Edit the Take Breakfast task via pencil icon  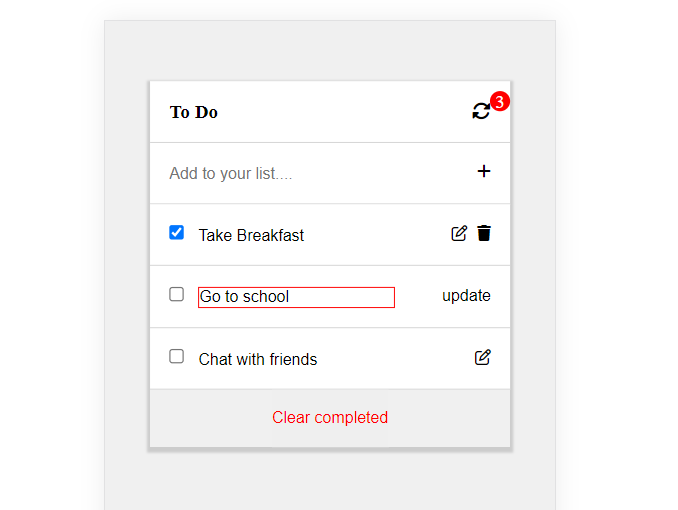pyautogui.click(x=459, y=233)
